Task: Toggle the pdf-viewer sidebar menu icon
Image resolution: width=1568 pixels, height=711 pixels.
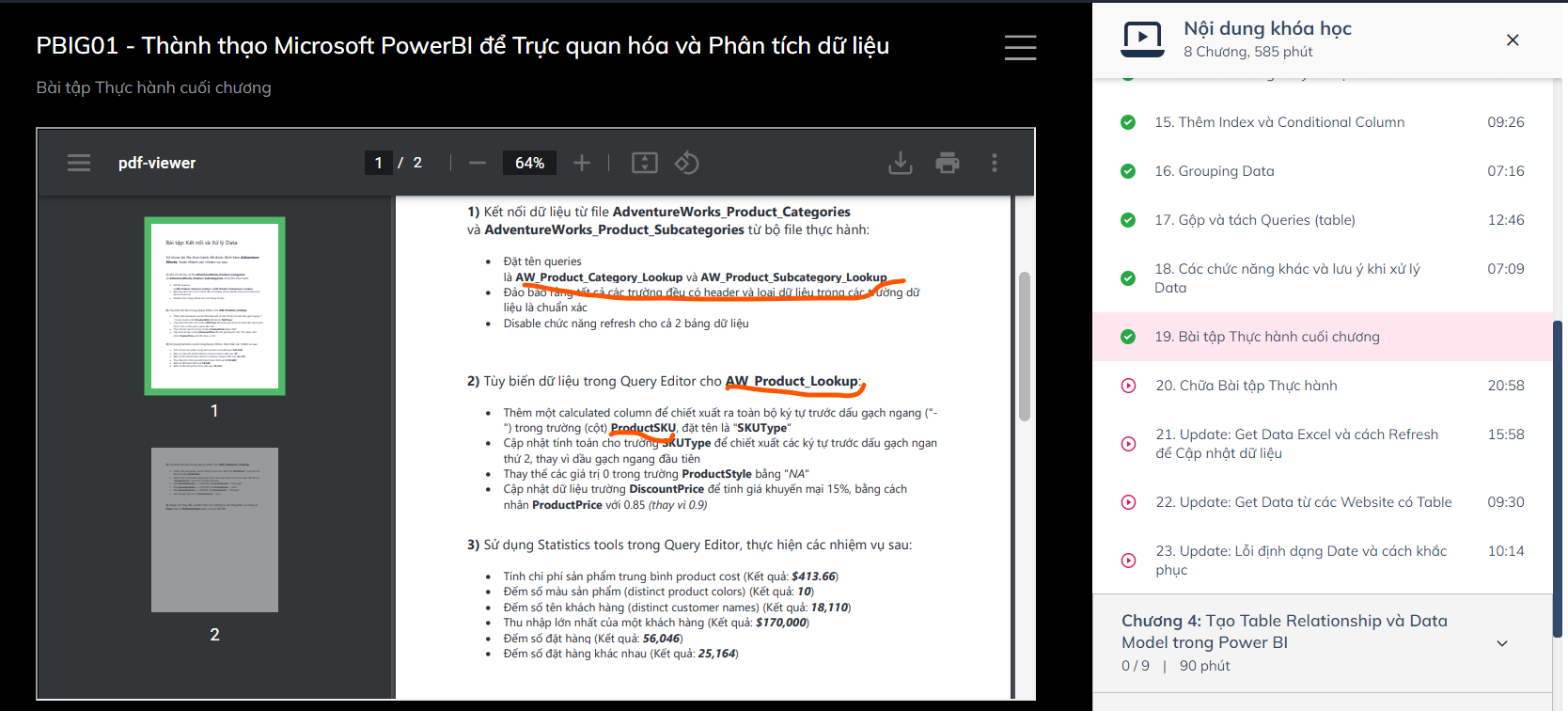Action: pos(79,163)
